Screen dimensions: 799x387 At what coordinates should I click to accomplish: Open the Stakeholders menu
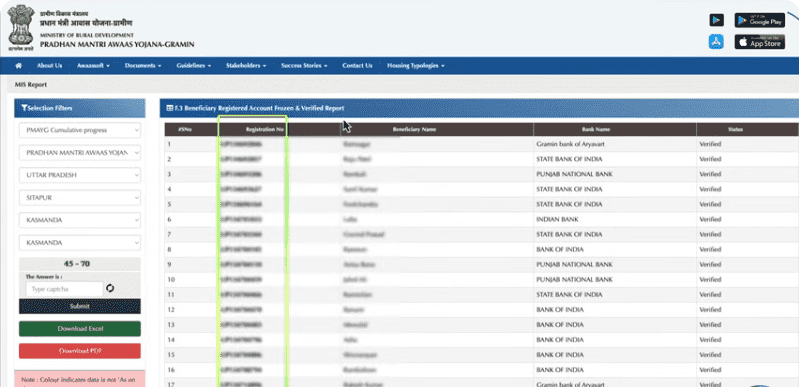pyautogui.click(x=246, y=66)
